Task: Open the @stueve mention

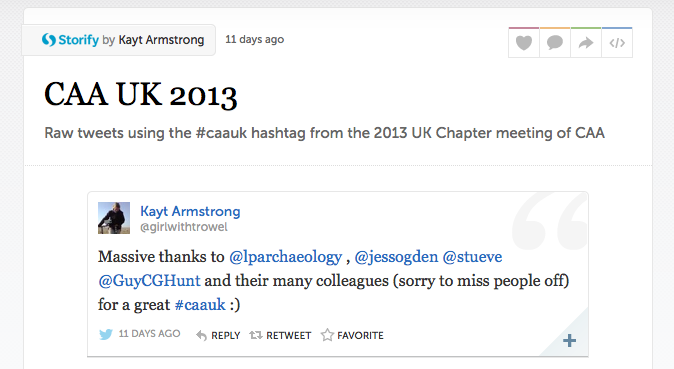Action: pyautogui.click(x=472, y=257)
